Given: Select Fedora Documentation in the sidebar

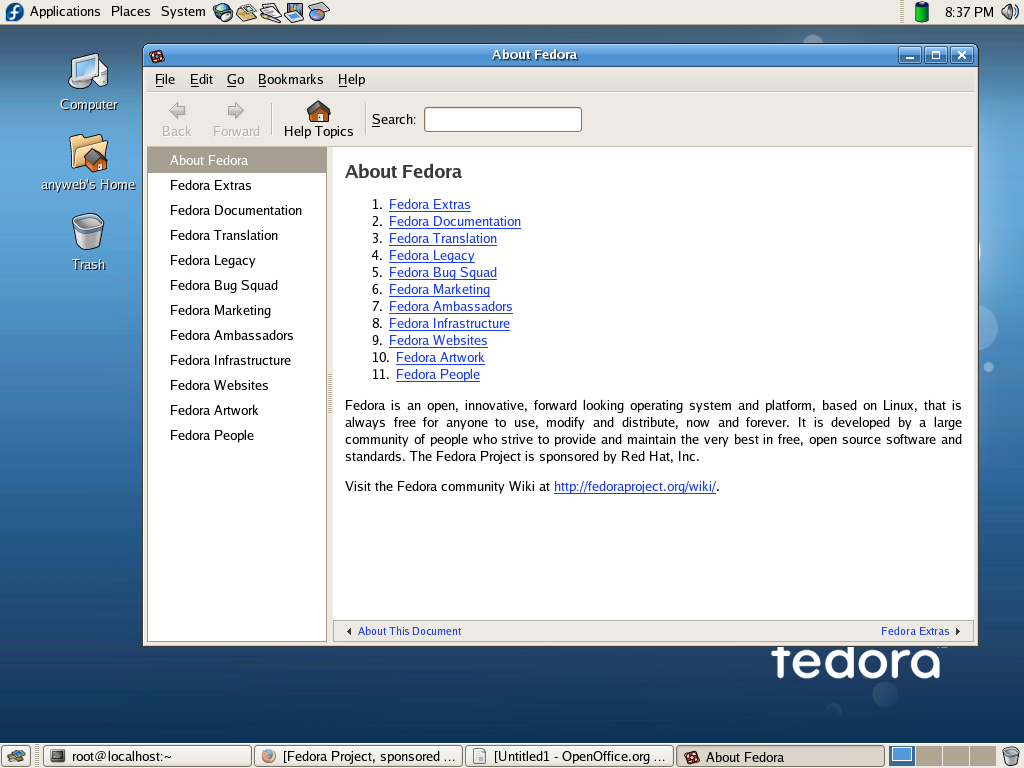Looking at the screenshot, I should pyautogui.click(x=237, y=210).
